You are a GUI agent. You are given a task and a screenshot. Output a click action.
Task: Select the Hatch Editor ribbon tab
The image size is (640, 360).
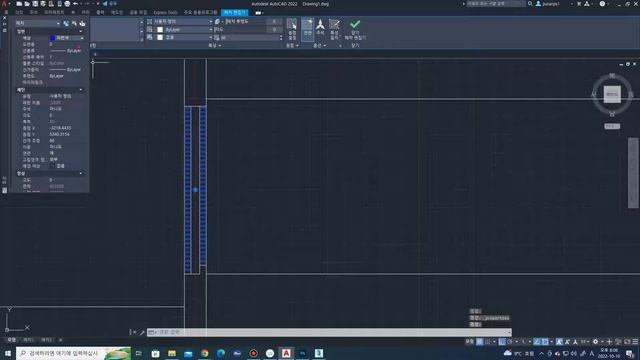point(235,13)
